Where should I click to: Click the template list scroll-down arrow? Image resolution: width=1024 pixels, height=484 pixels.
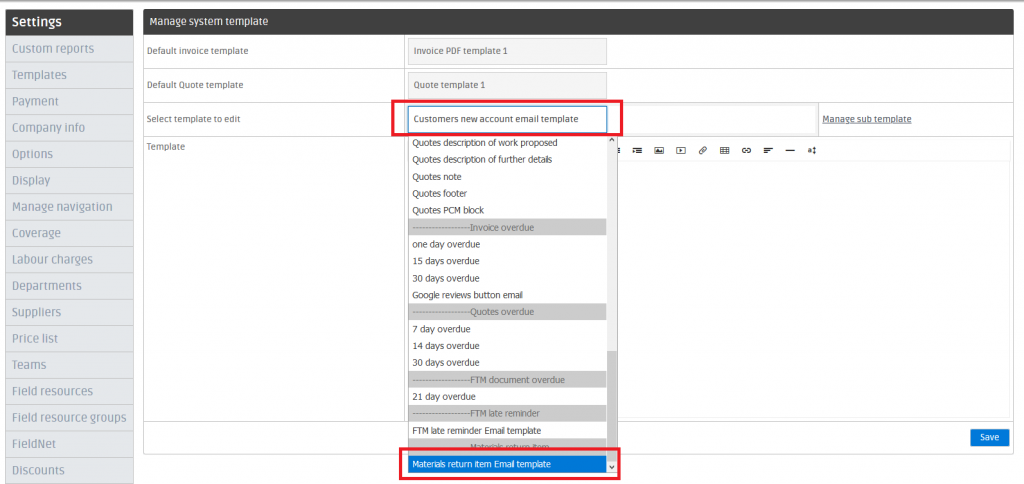[x=611, y=467]
